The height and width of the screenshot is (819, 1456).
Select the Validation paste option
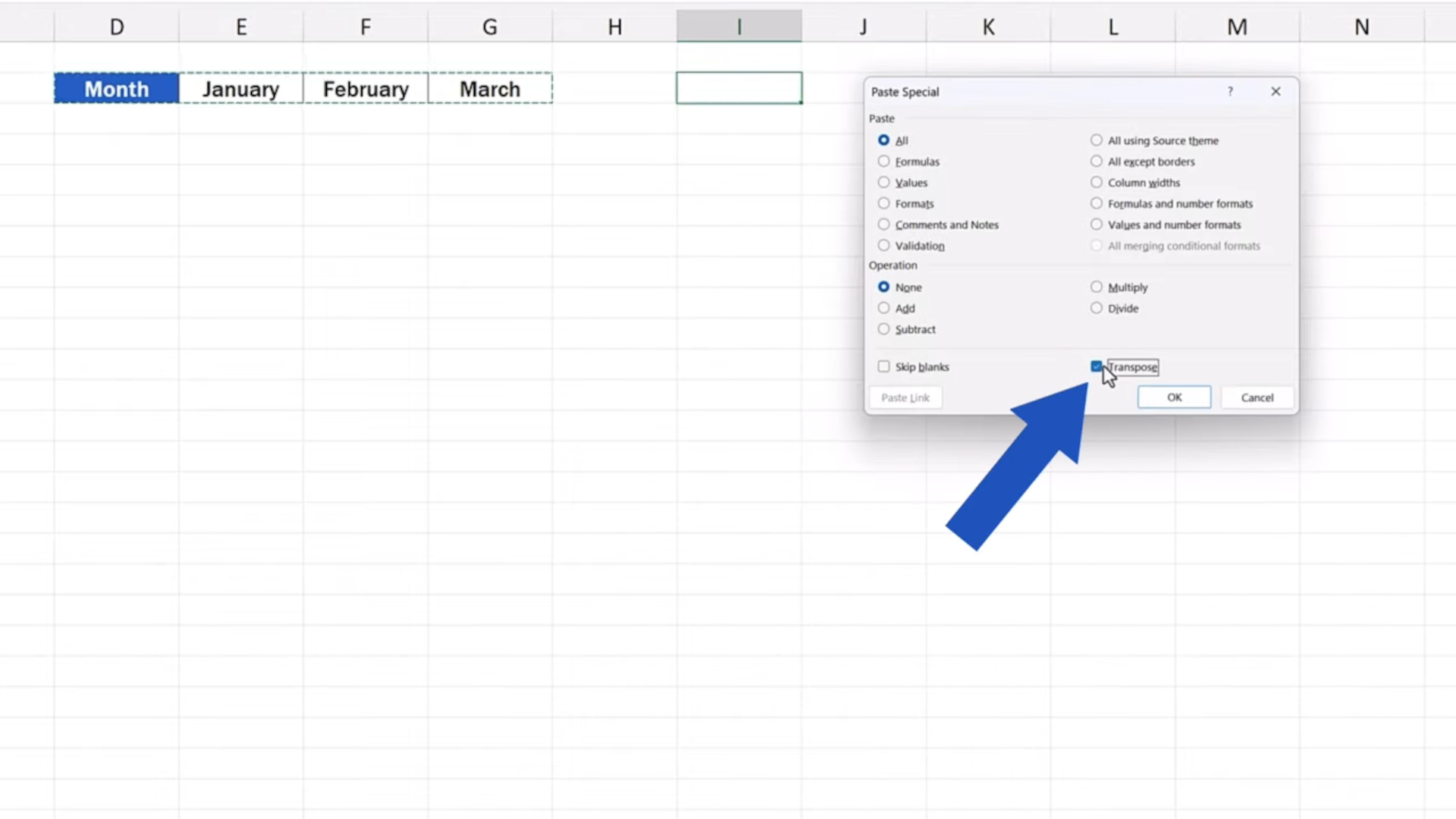click(x=884, y=245)
